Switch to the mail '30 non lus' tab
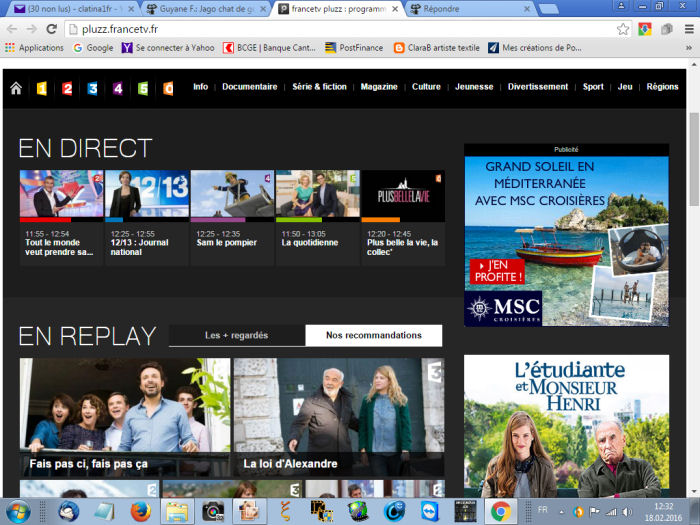 (x=74, y=9)
